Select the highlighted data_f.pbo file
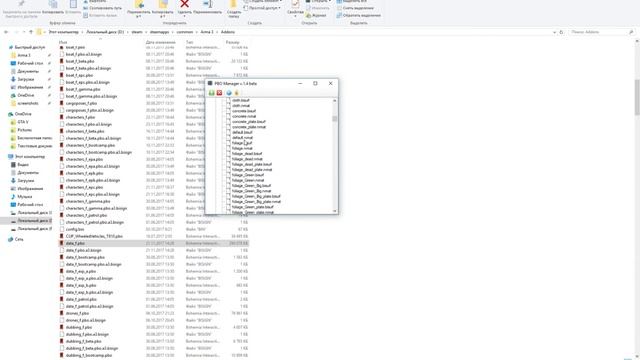The height and width of the screenshot is (360, 640). click(154, 243)
